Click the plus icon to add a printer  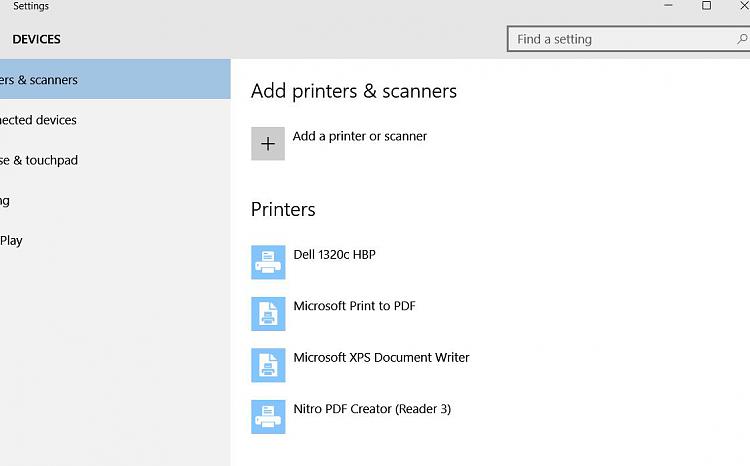[x=268, y=144]
